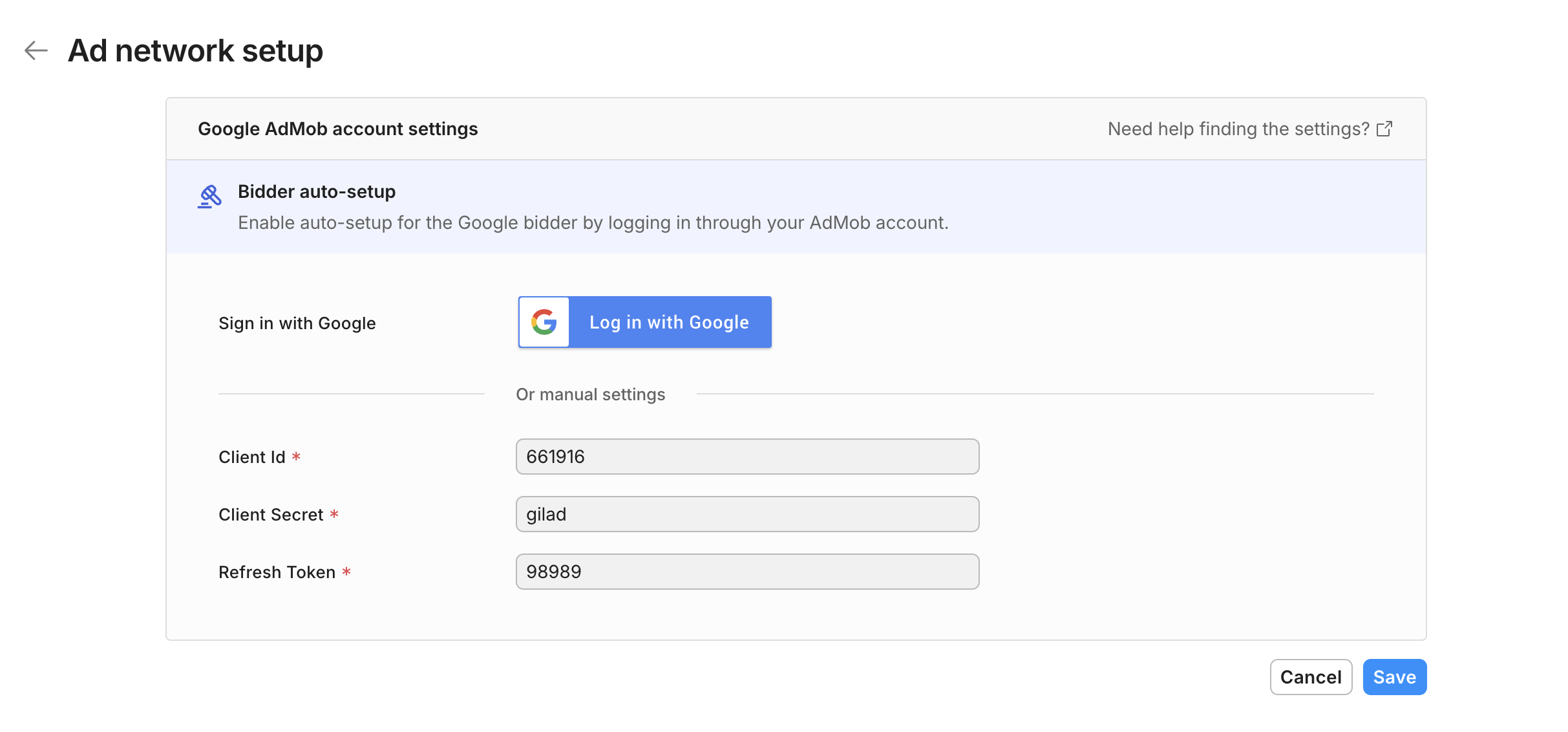Click the 'Bidder auto-setup' heading
The height and width of the screenshot is (732, 1568).
[x=317, y=192]
